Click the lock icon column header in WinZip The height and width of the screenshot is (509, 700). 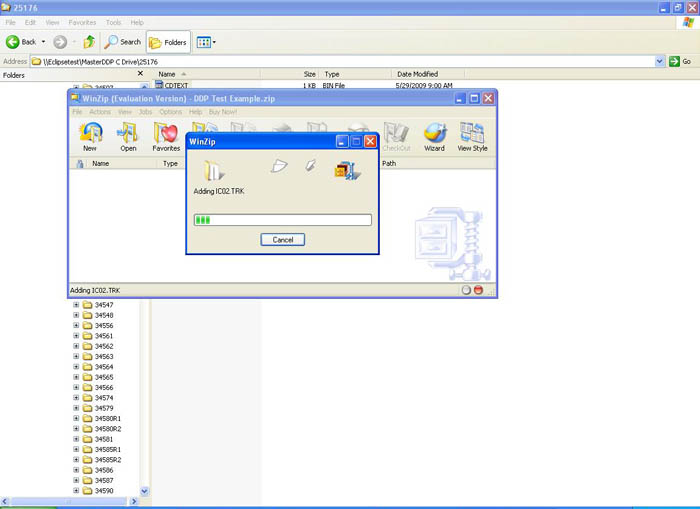pos(80,163)
